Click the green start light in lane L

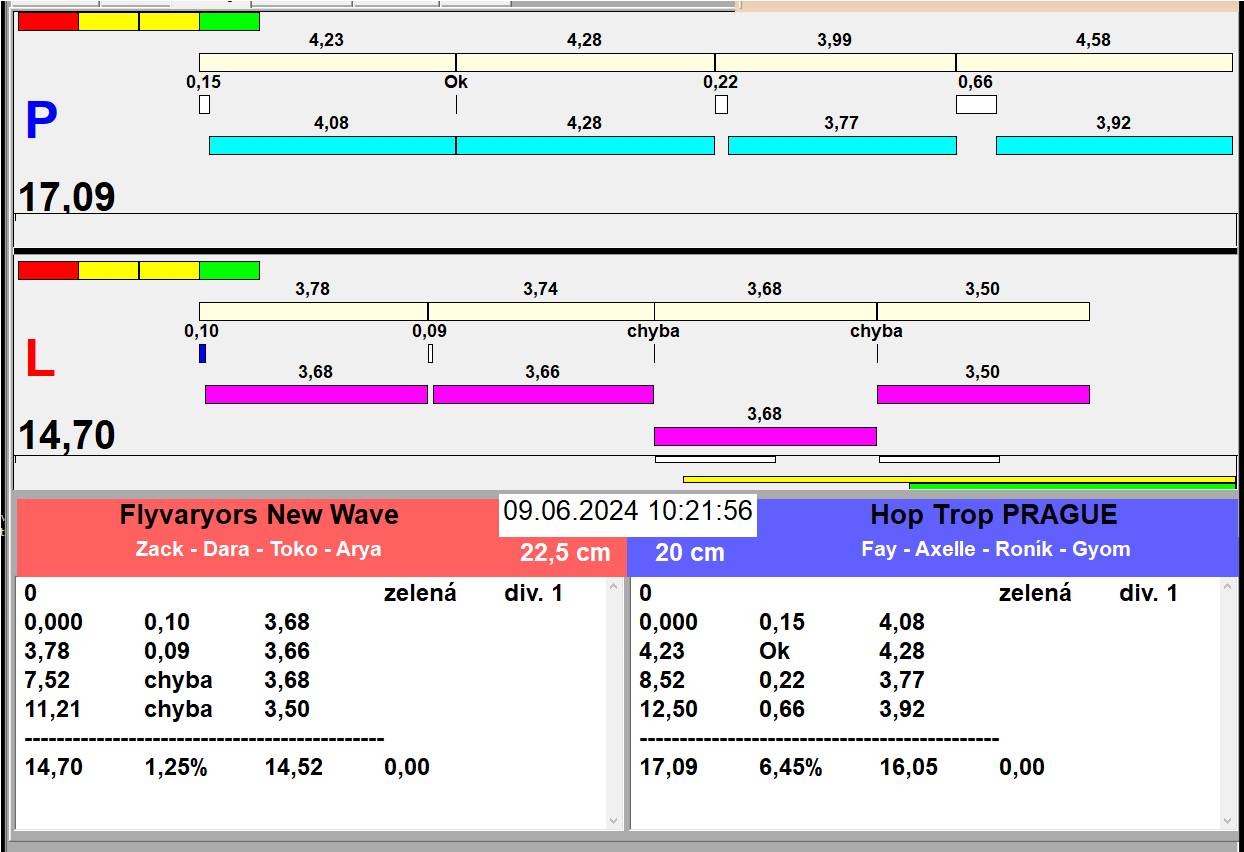click(x=229, y=270)
